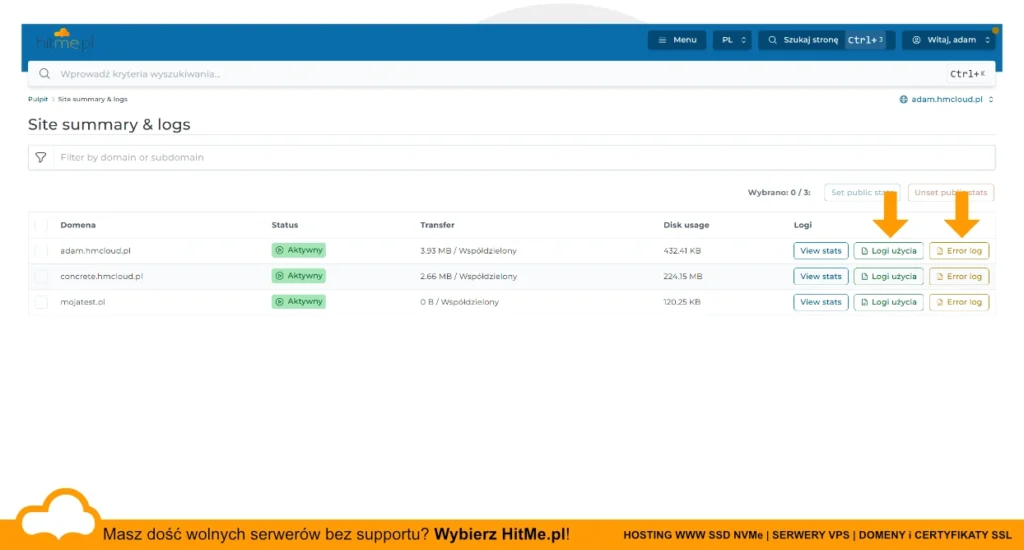Open the PL language selector
The width and height of the screenshot is (1024, 550).
coord(732,40)
